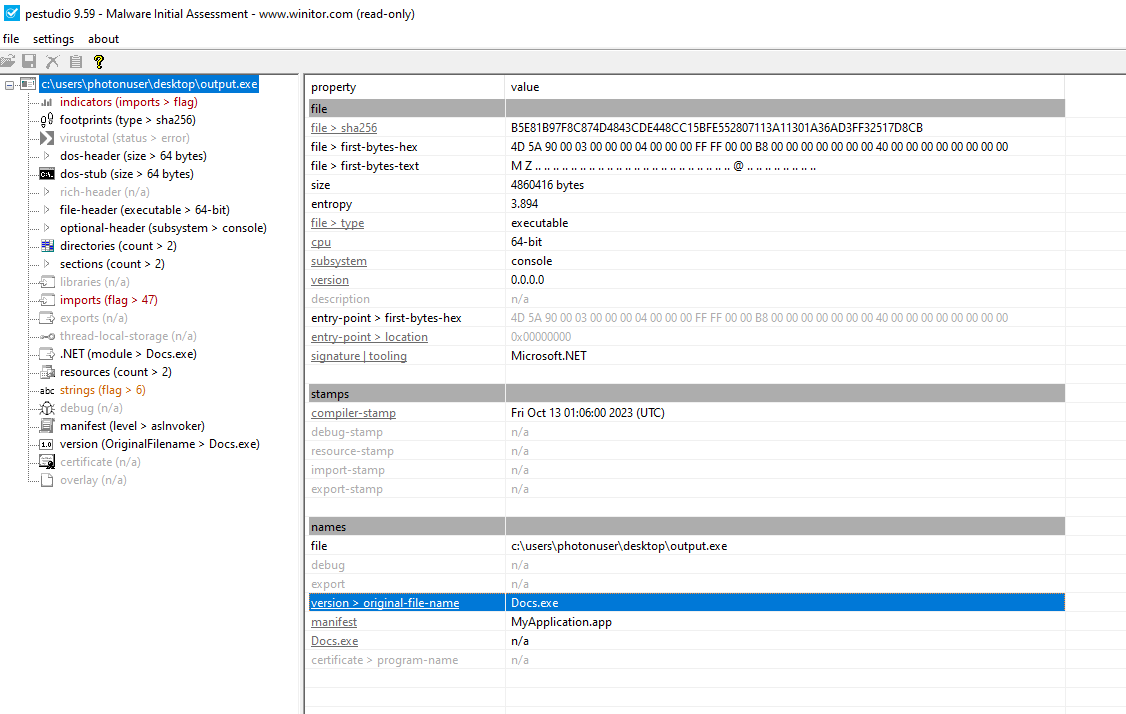Screen dimensions: 1126x714
Task: Click the overlay page icon
Action: click(x=47, y=480)
